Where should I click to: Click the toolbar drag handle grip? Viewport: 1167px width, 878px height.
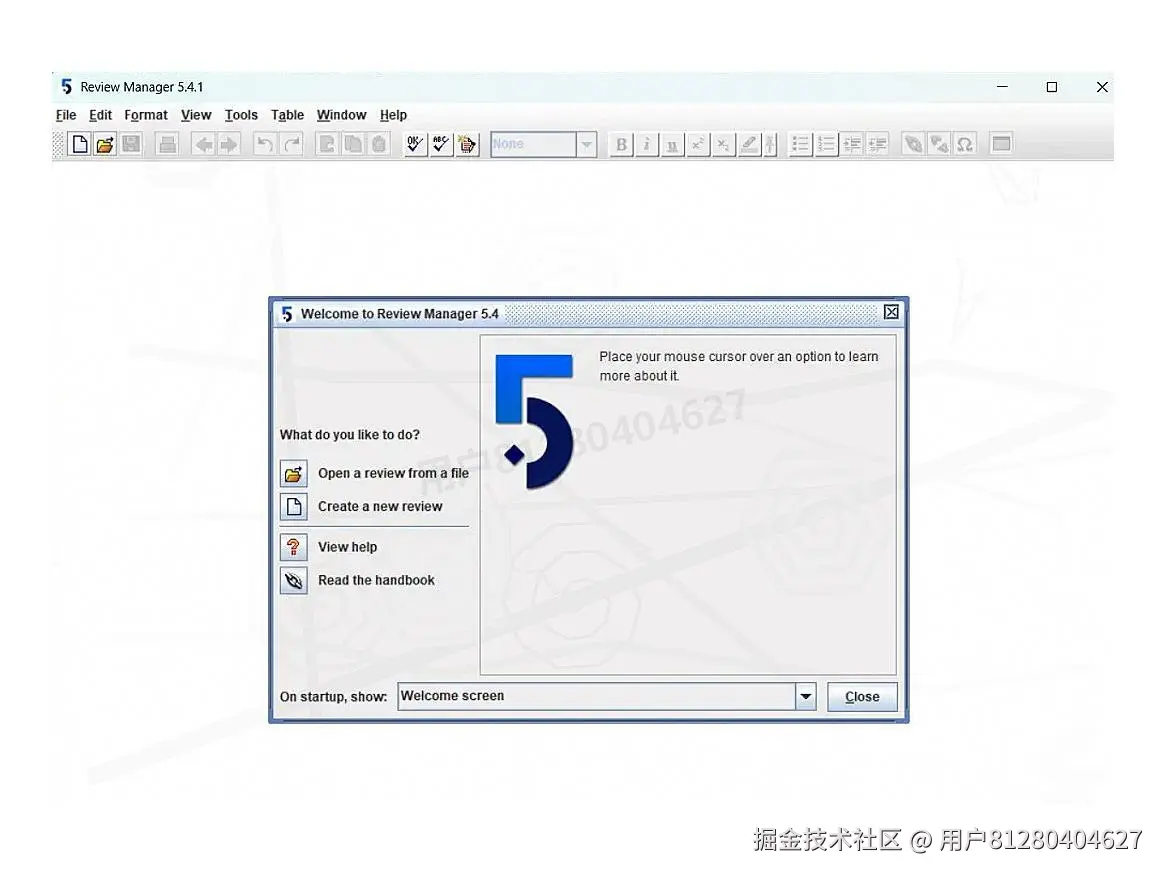pos(58,144)
